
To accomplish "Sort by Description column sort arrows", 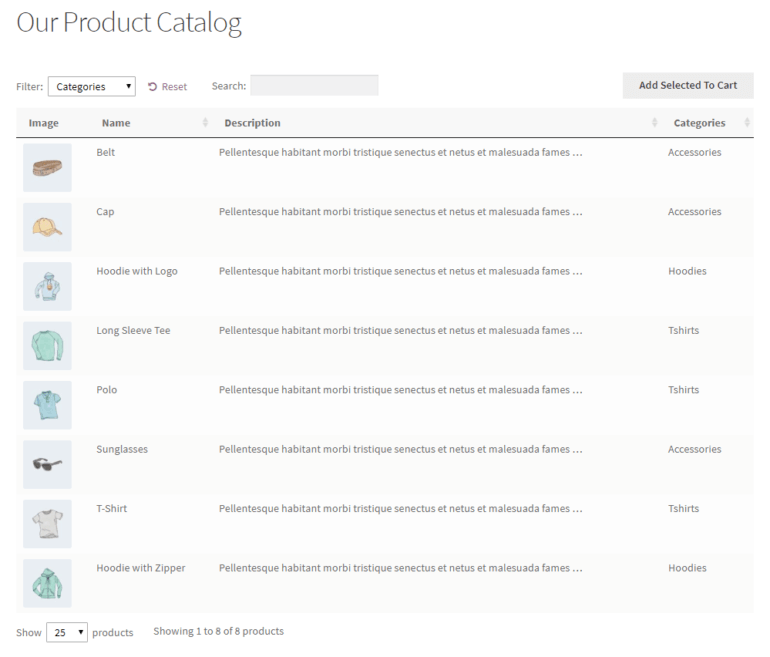I will 654,123.
